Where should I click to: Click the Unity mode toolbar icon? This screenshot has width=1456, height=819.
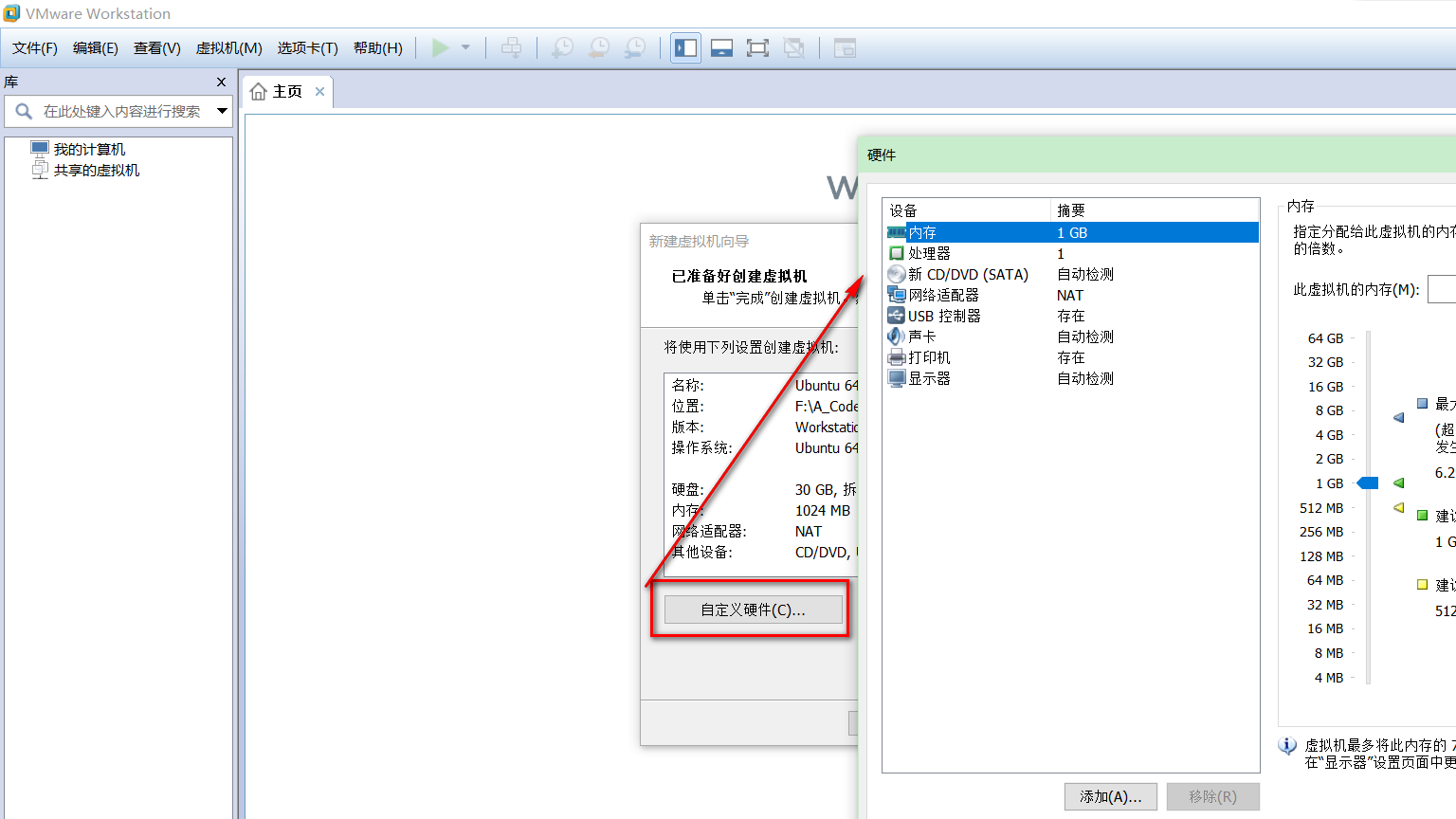point(793,47)
